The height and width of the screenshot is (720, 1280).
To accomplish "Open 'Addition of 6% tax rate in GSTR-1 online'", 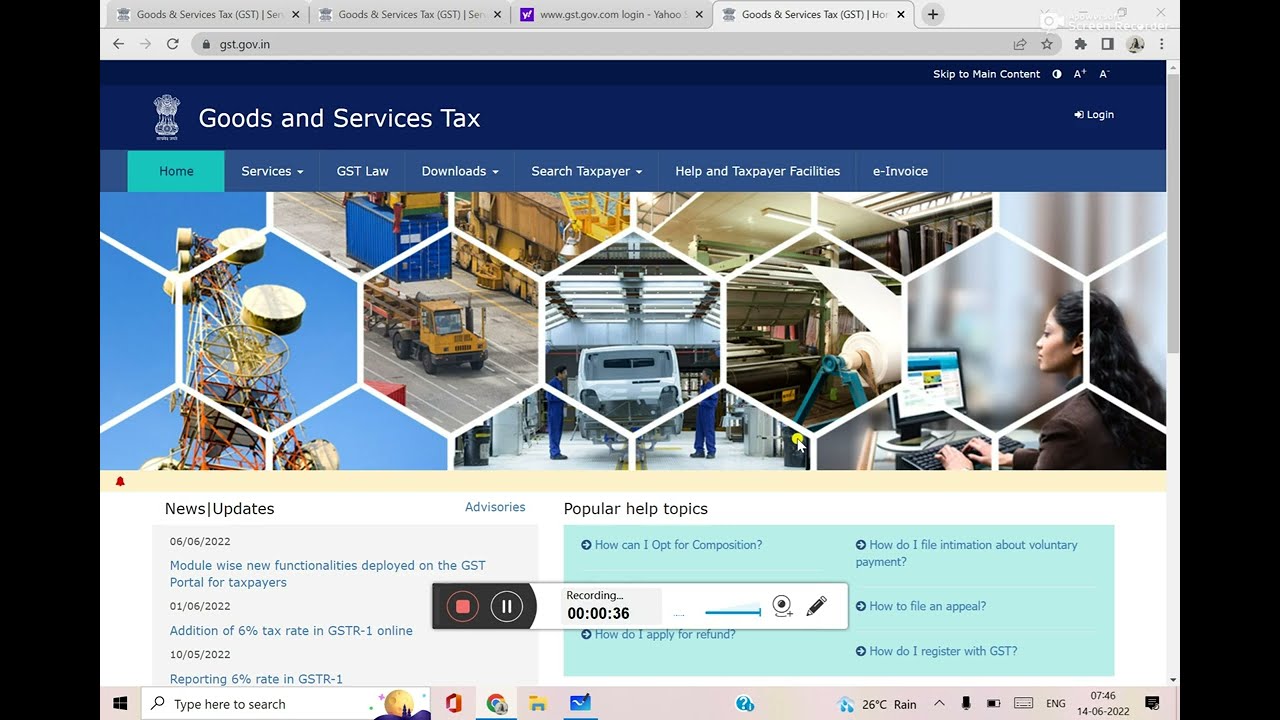I will coord(291,631).
